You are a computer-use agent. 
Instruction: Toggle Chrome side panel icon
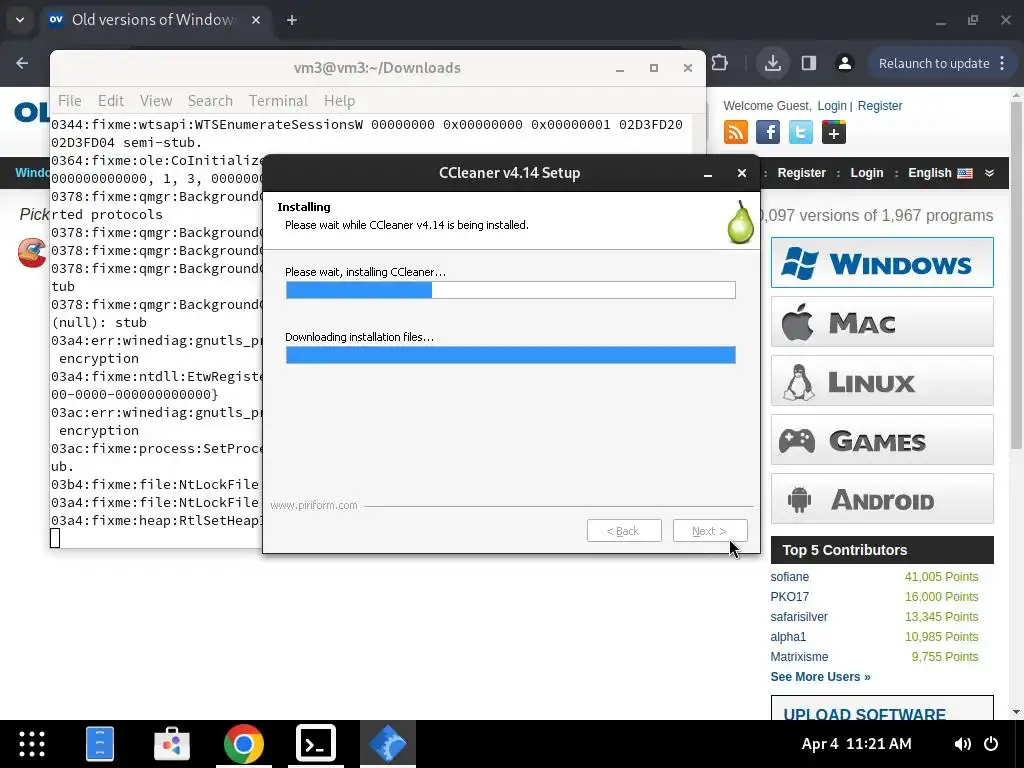pos(808,63)
